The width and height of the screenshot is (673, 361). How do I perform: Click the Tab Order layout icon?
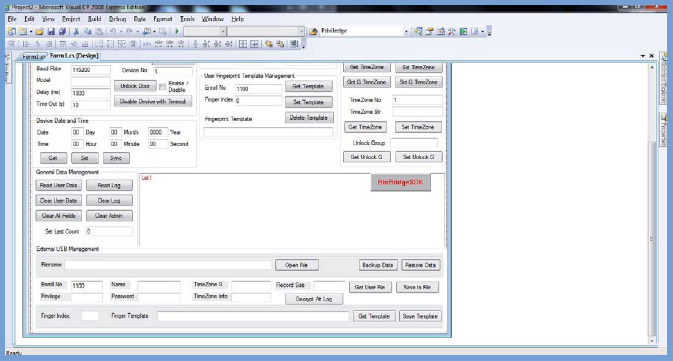294,44
